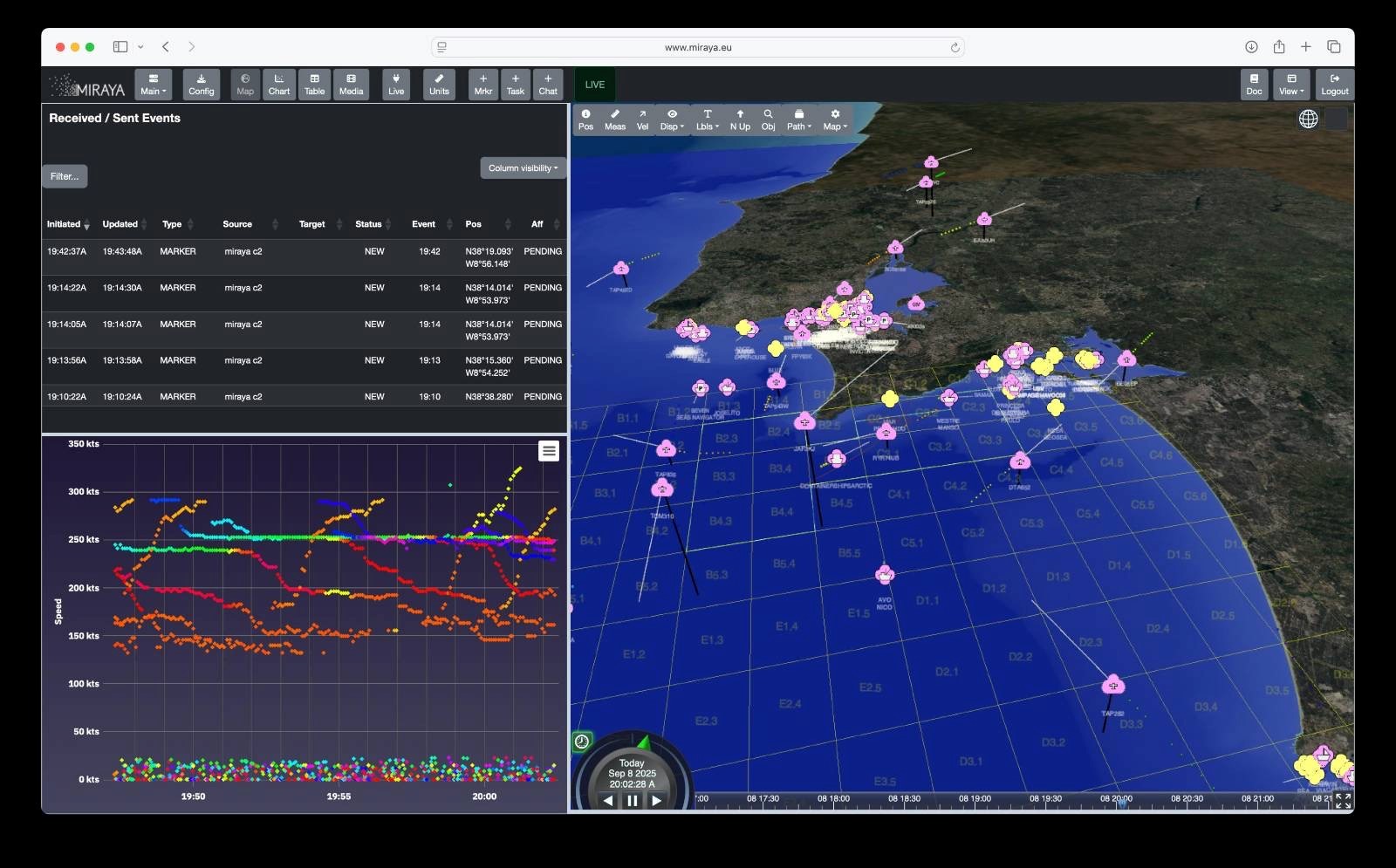Add a new marker with Mrkr

click(x=483, y=85)
